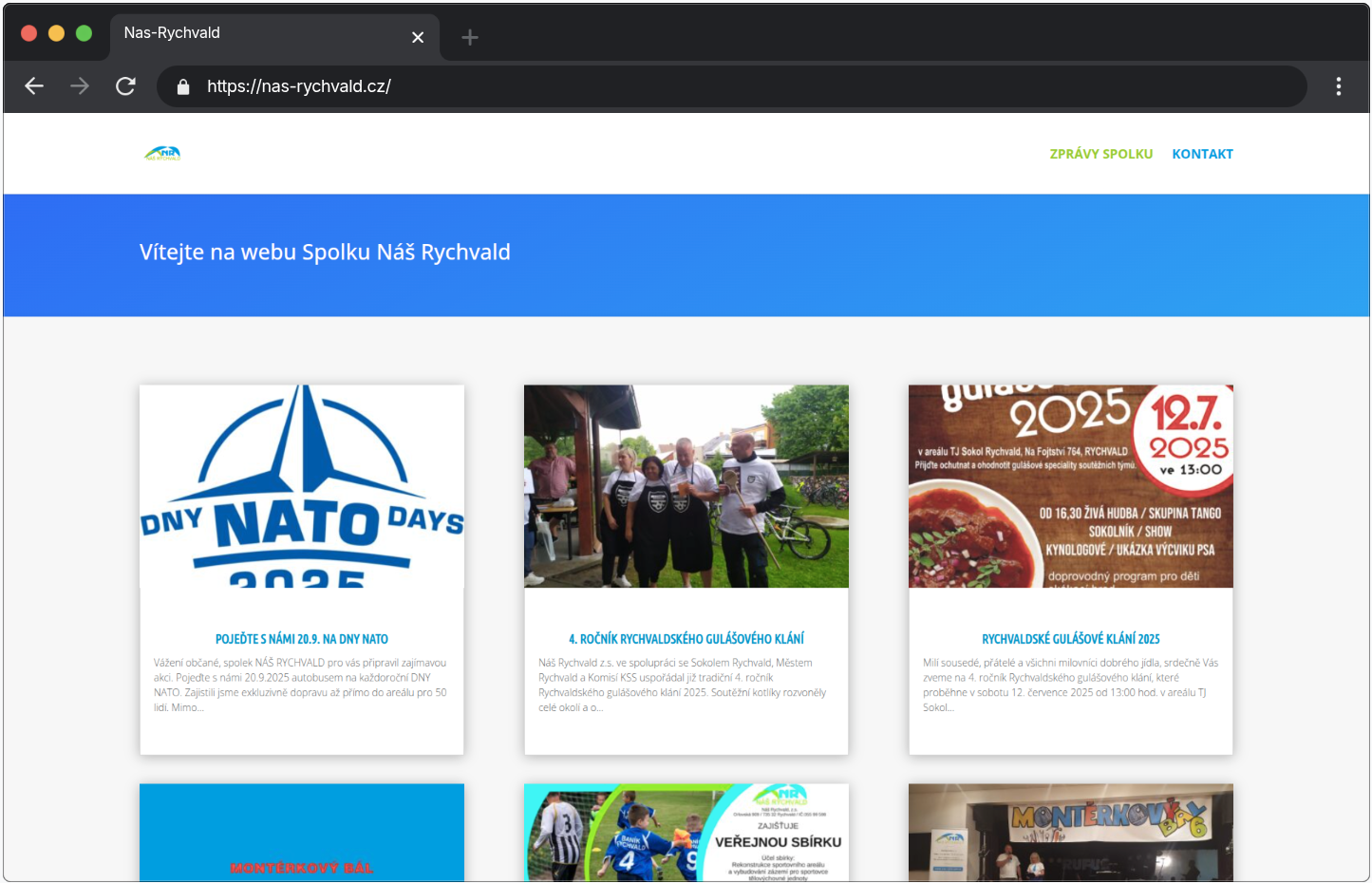Reload the current page

pos(125,86)
